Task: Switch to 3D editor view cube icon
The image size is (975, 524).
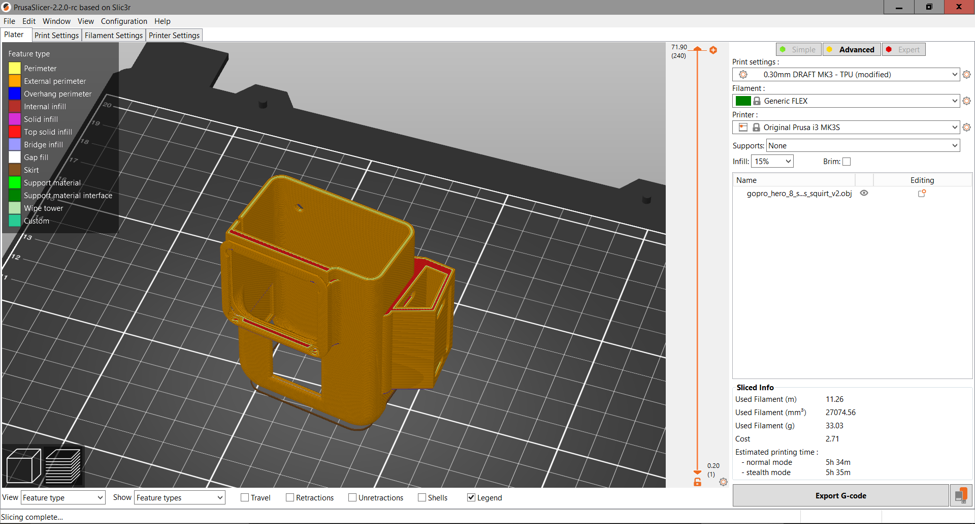Action: pos(23,466)
